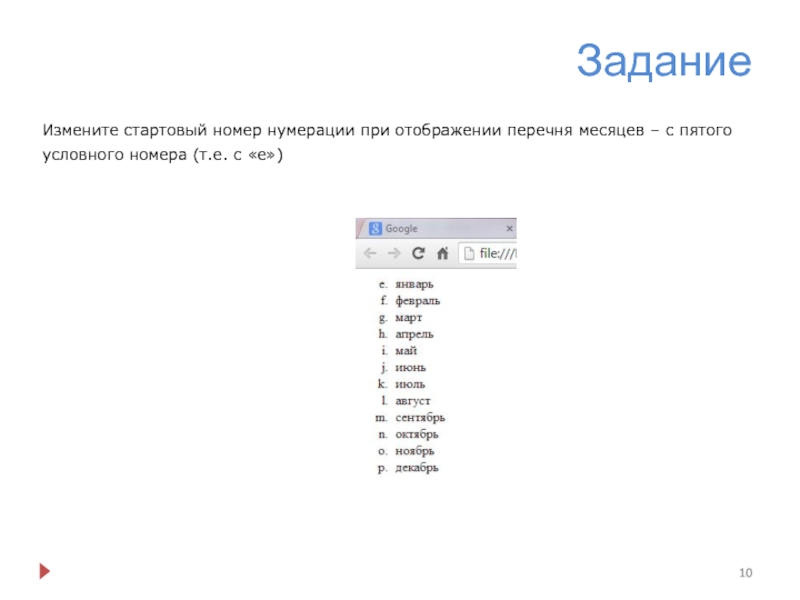Click the slide number 10
Screen dimensions: 800x600
(745, 572)
